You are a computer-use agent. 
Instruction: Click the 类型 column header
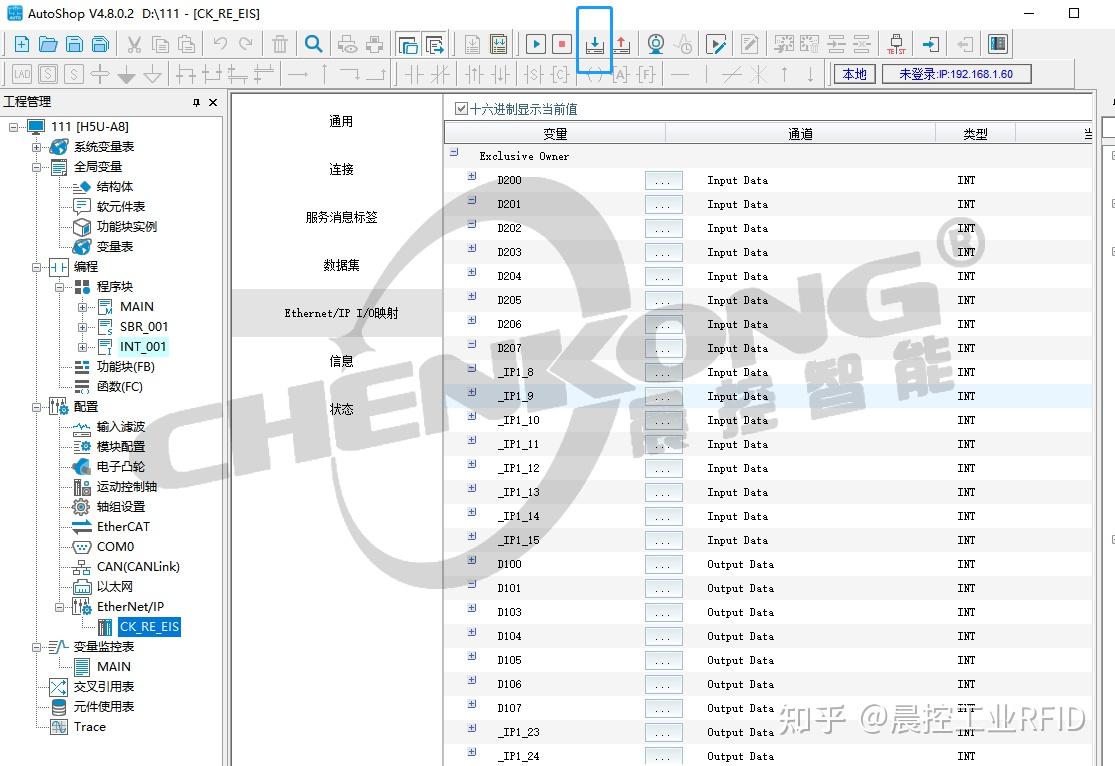pos(975,133)
